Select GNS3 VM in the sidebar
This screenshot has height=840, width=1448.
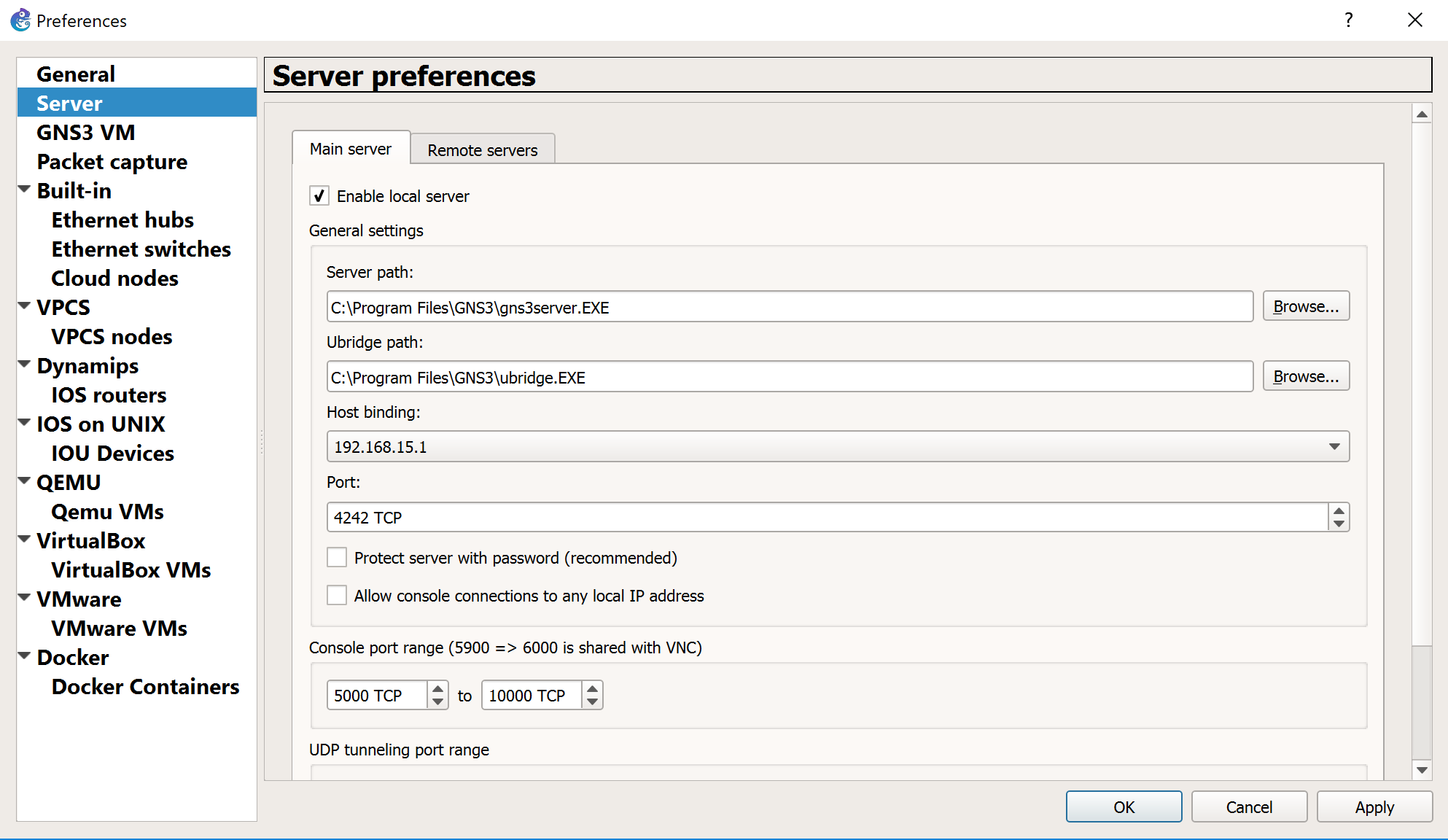(x=86, y=132)
